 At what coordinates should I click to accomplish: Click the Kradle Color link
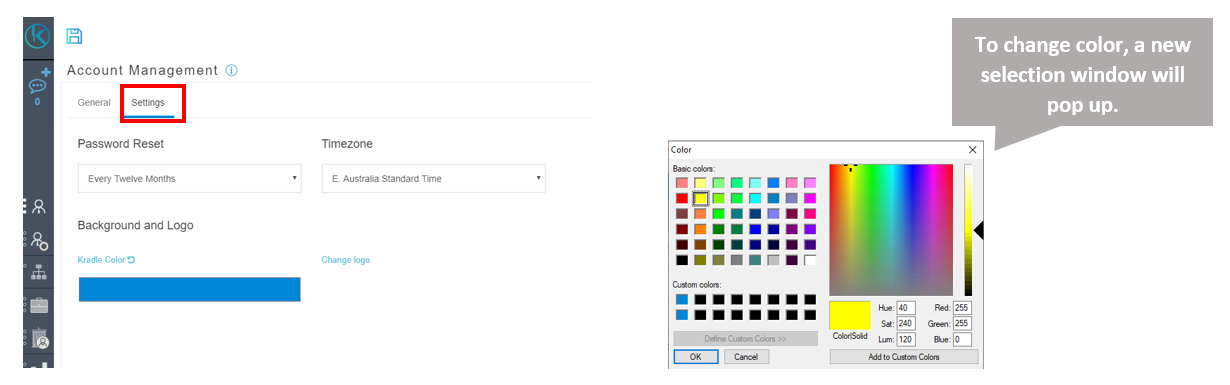(101, 260)
